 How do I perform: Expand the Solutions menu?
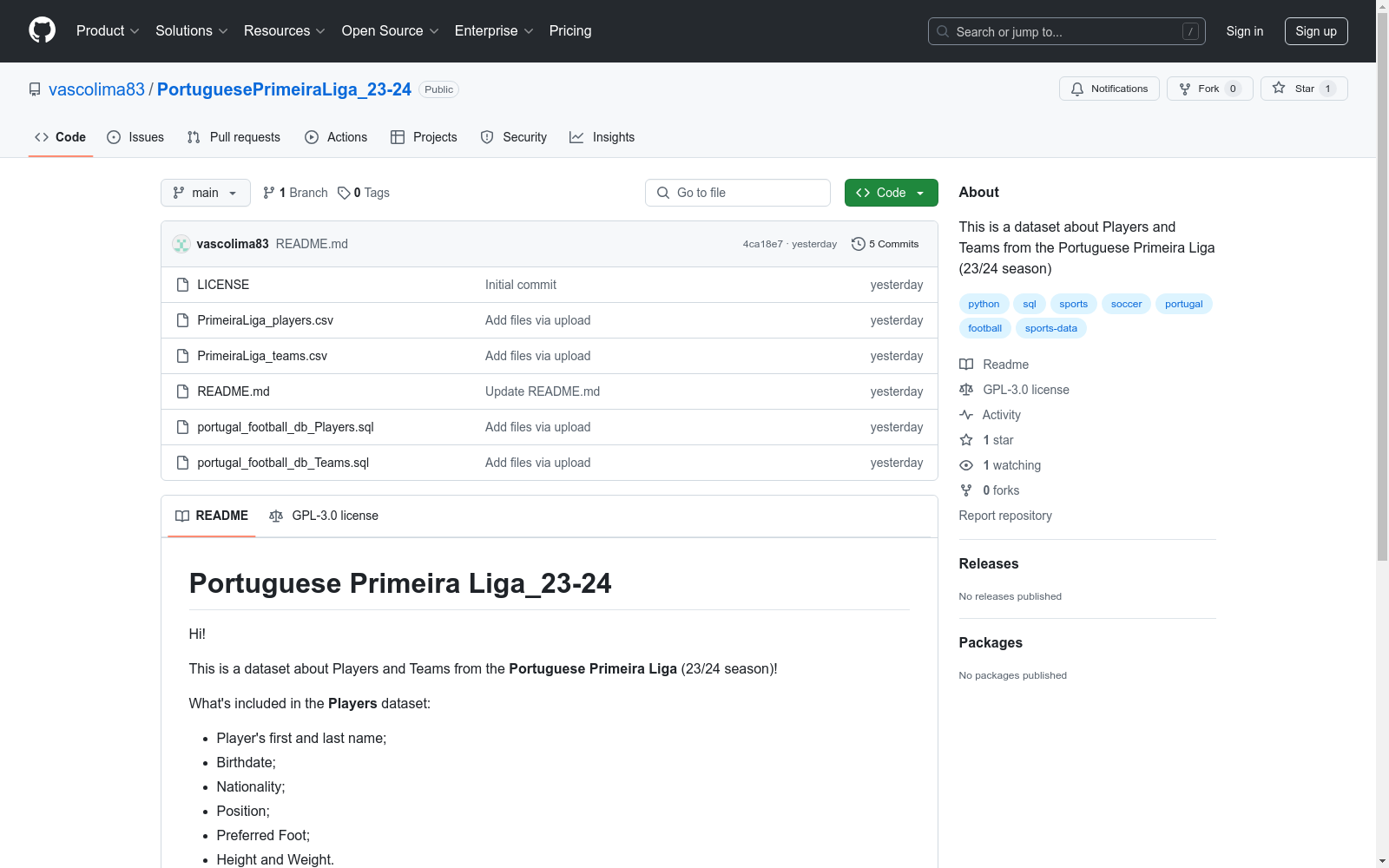pyautogui.click(x=192, y=30)
